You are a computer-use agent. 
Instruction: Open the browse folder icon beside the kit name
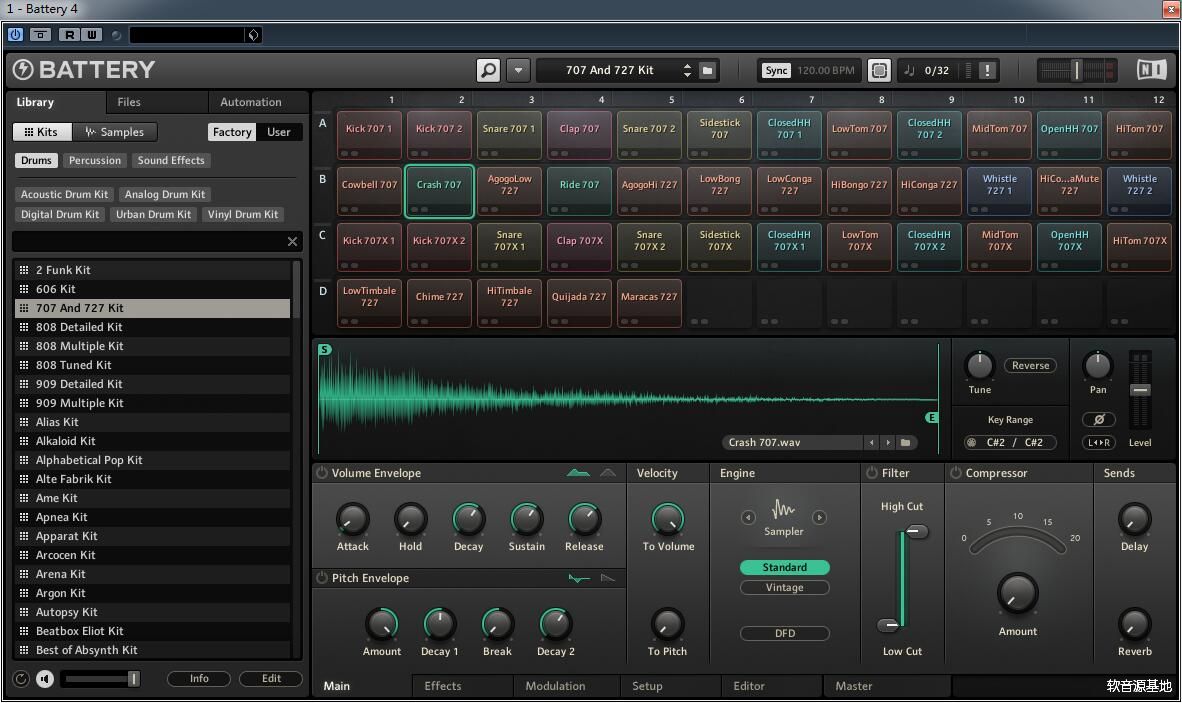(x=707, y=70)
